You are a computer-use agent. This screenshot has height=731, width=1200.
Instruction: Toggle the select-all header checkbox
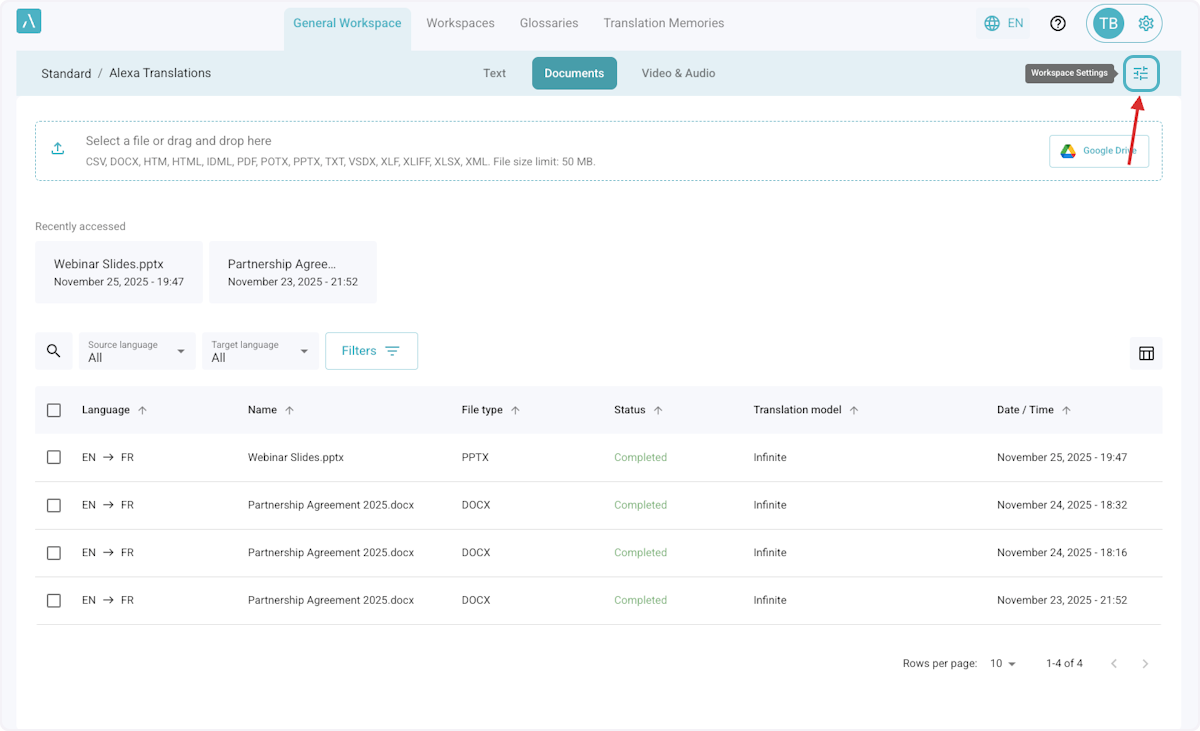pos(54,410)
